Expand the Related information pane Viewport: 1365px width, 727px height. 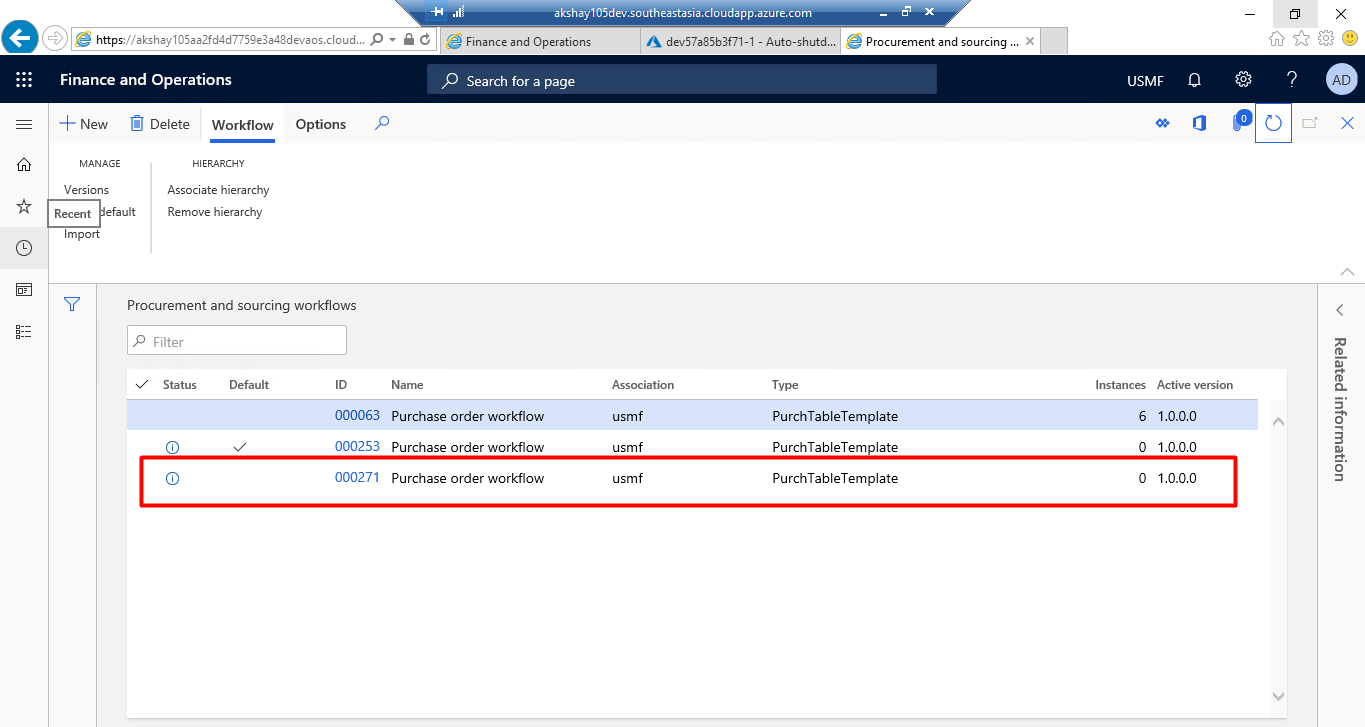pyautogui.click(x=1340, y=311)
